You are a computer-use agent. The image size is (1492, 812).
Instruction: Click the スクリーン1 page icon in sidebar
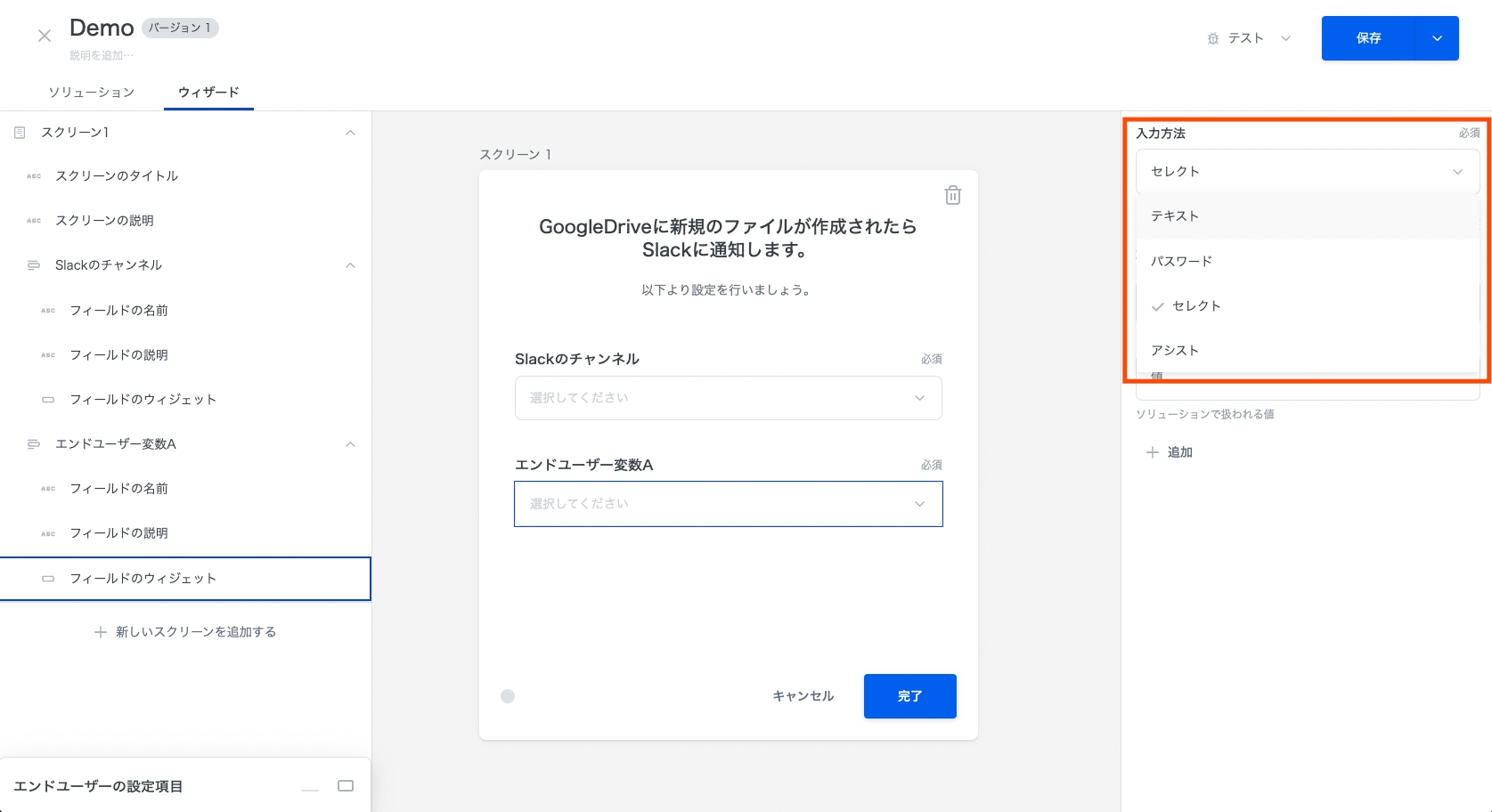20,133
